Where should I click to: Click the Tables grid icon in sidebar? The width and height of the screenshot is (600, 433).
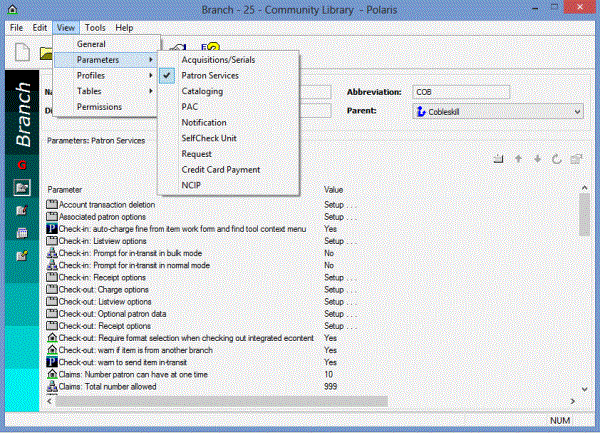[x=21, y=233]
